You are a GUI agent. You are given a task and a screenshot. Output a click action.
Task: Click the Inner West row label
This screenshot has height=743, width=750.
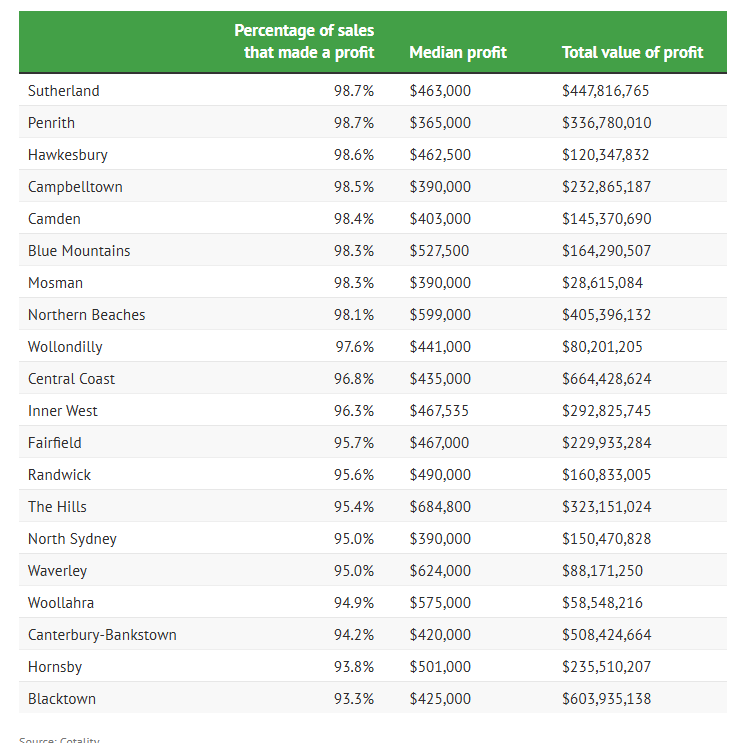coord(63,411)
